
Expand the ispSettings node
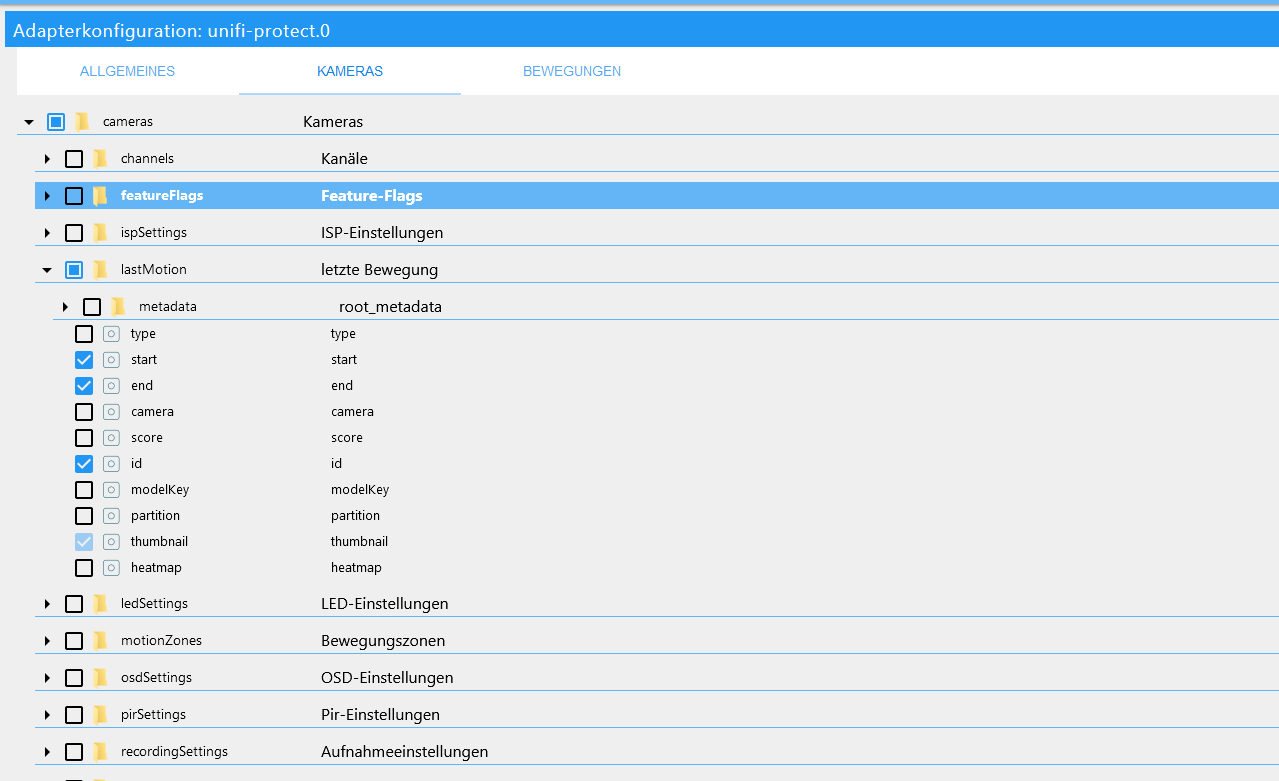tap(47, 233)
